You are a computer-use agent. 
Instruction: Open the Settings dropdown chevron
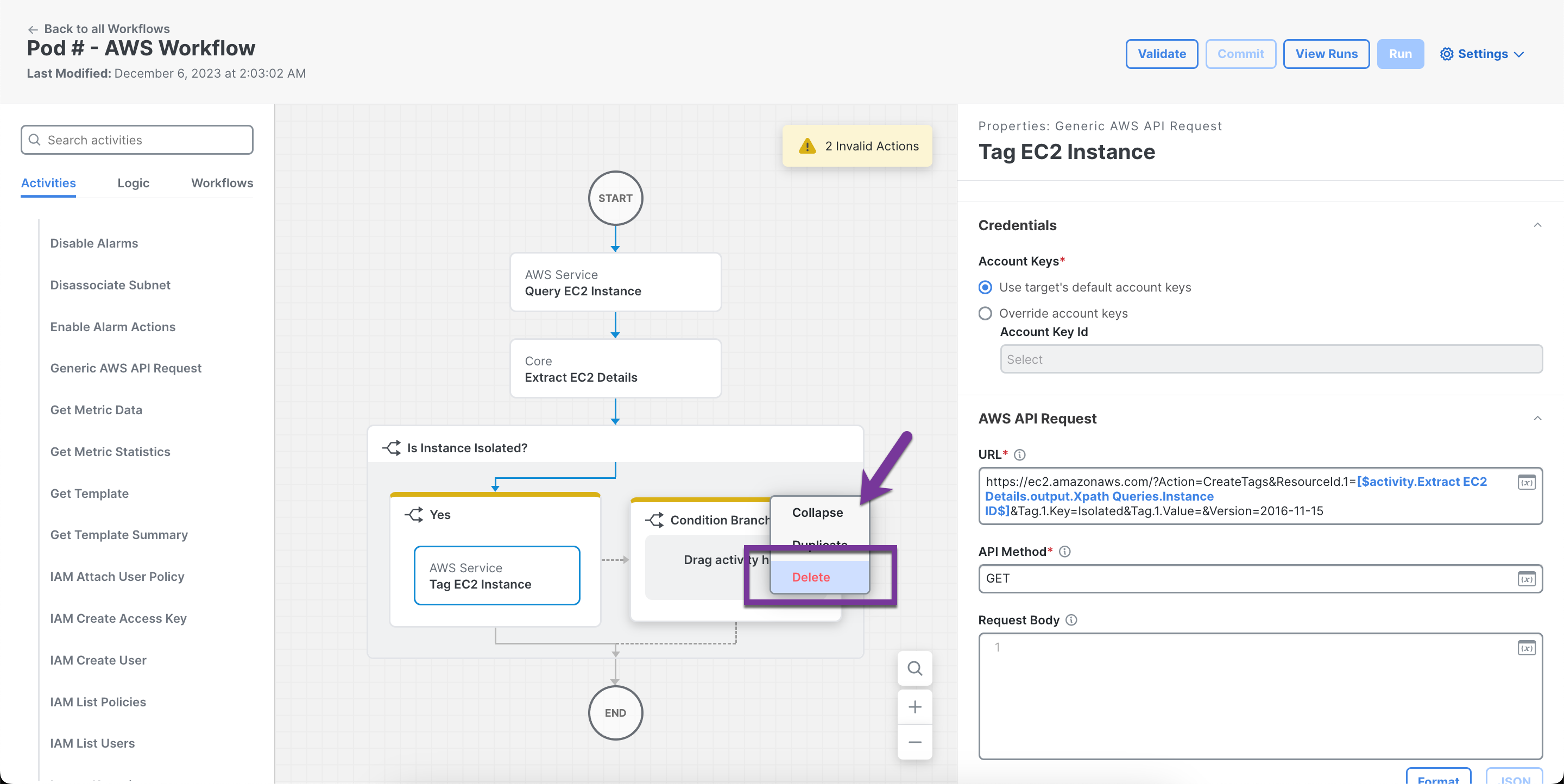point(1518,55)
